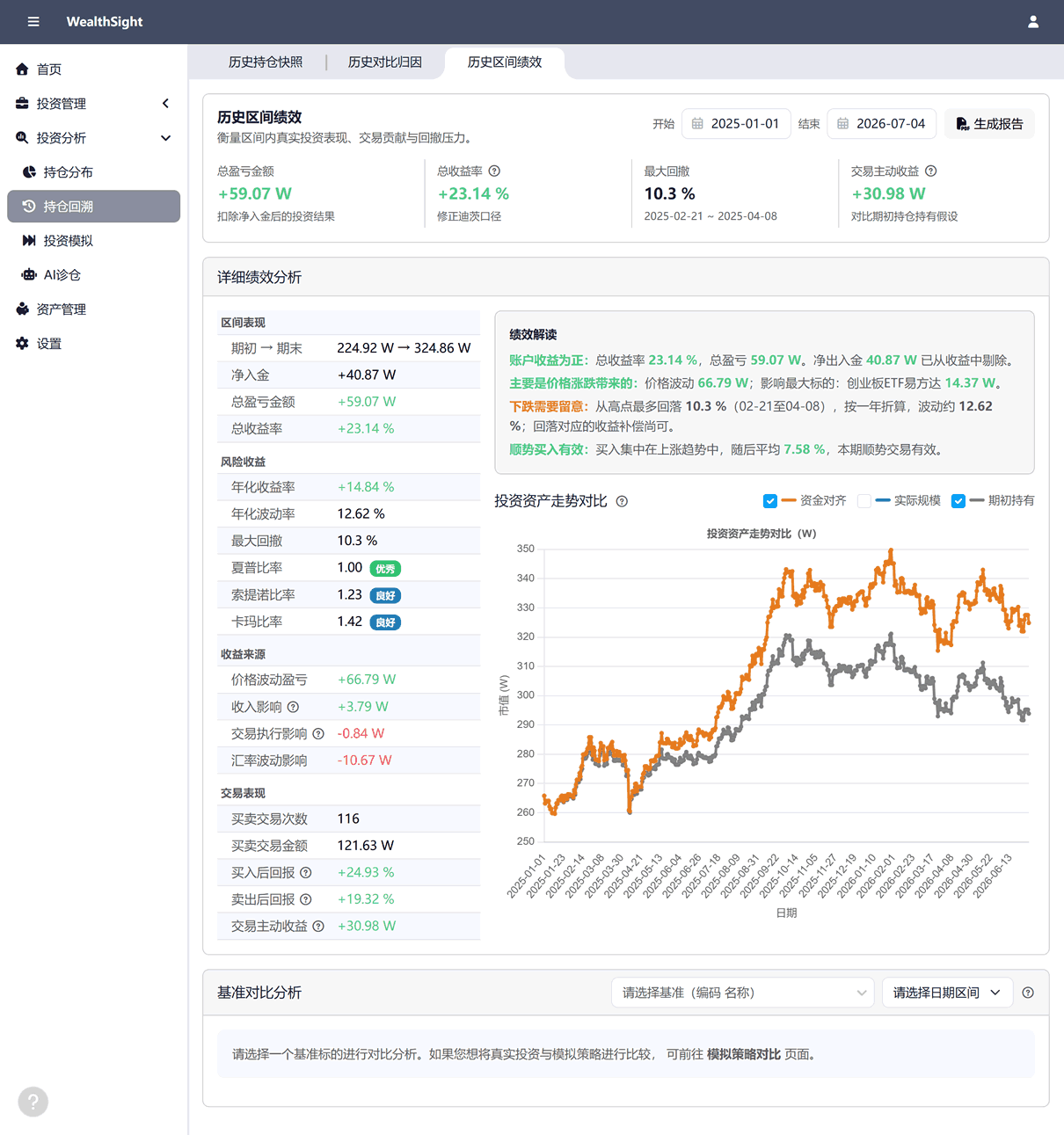The width and height of the screenshot is (1064, 1135).
Task: Click the +66.79 W 价格波动盈亏 value
Action: 367,680
